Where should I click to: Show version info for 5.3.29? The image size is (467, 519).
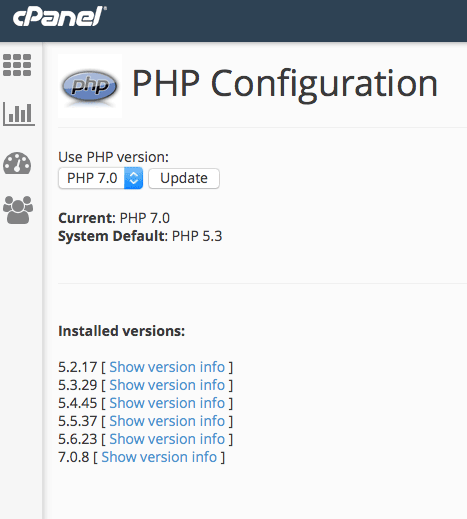pos(167,385)
